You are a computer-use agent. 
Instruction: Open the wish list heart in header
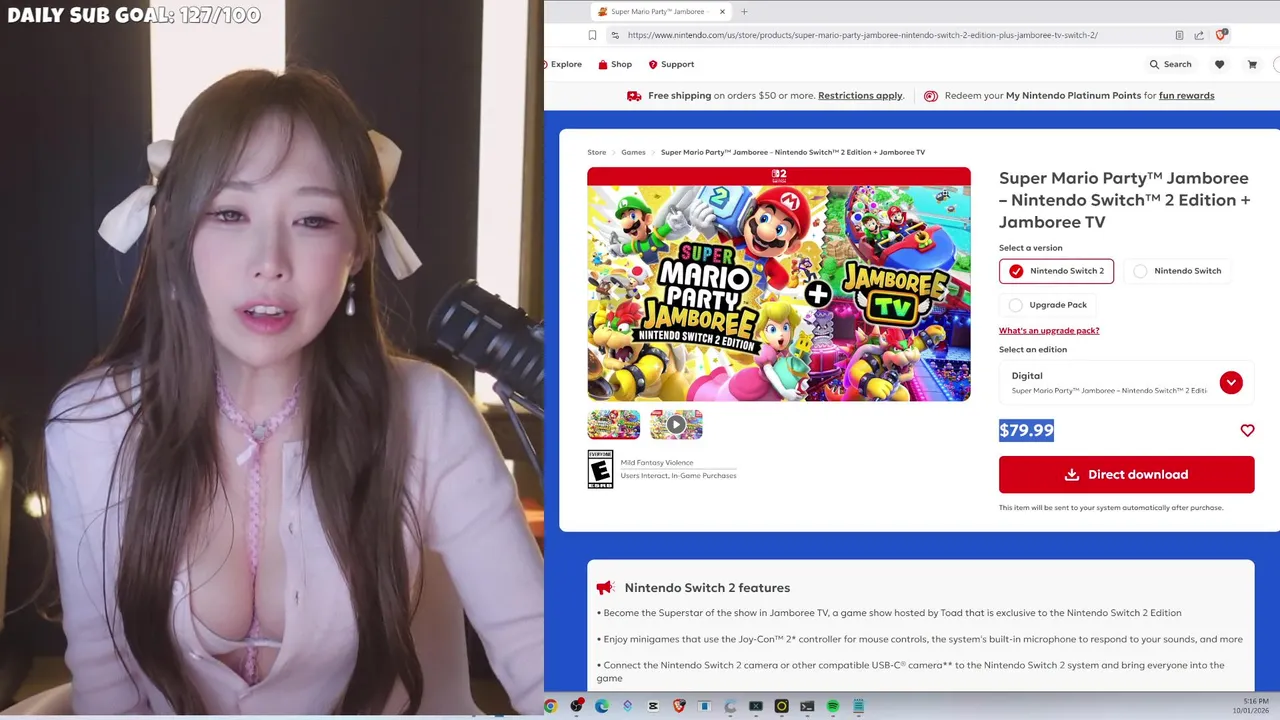(x=1219, y=64)
